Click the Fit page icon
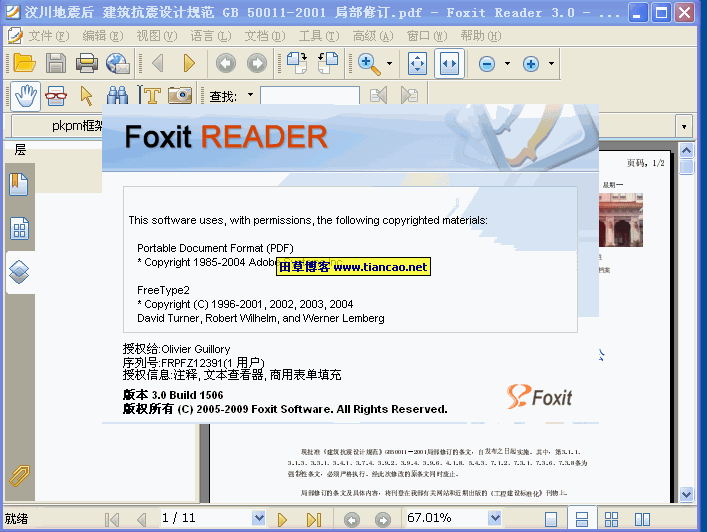The image size is (707, 532). point(417,64)
